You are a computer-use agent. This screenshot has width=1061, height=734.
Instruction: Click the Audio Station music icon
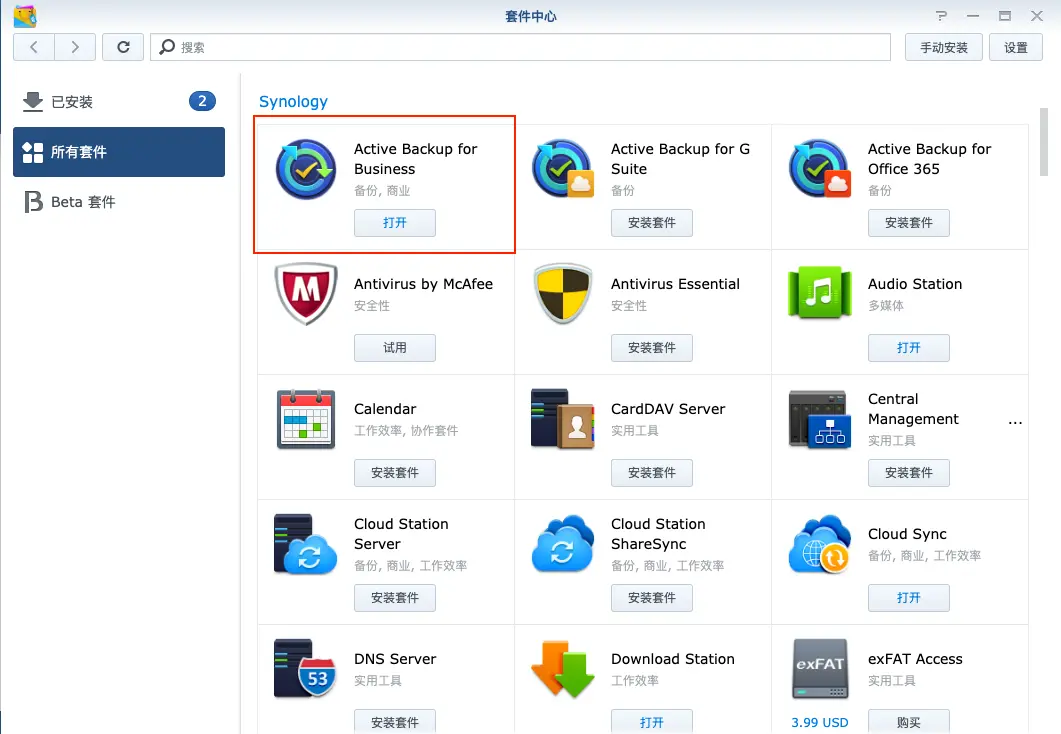tap(820, 292)
